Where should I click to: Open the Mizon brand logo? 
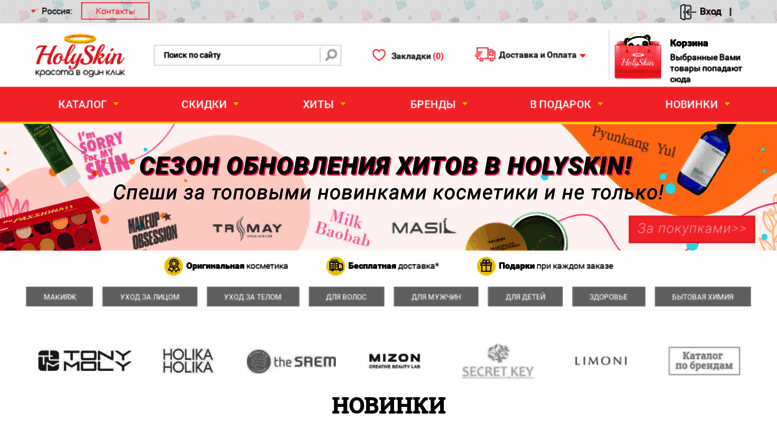pos(394,361)
